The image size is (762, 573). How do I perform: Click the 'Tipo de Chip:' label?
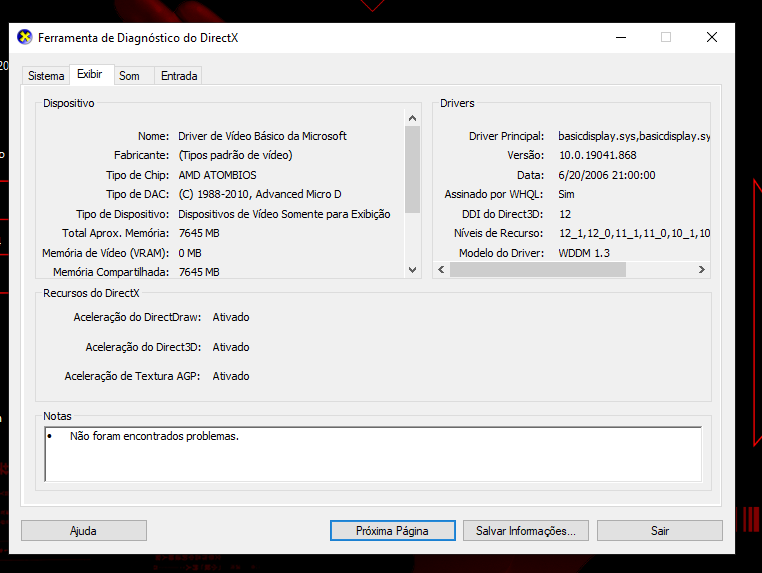(x=138, y=175)
